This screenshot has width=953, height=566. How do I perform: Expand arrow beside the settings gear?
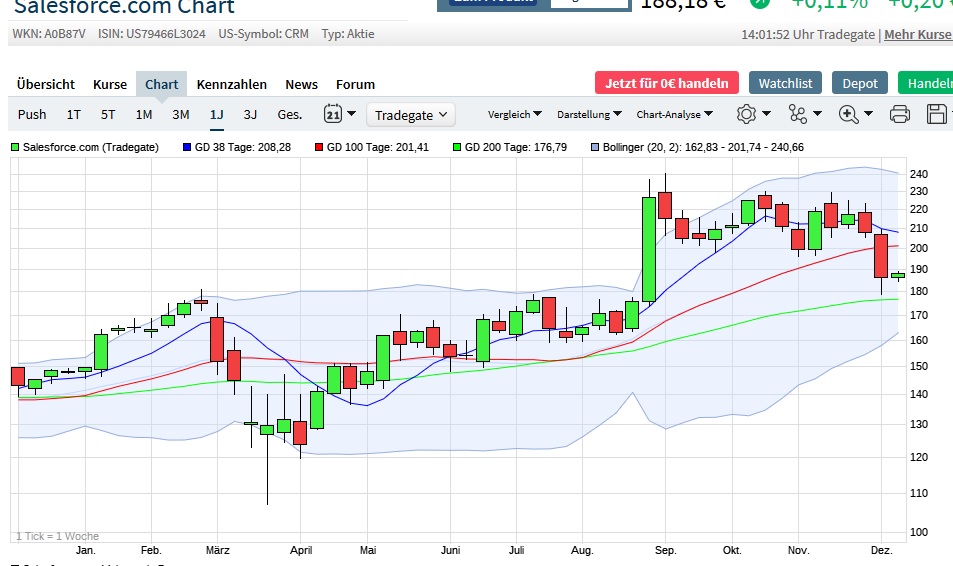[766, 114]
